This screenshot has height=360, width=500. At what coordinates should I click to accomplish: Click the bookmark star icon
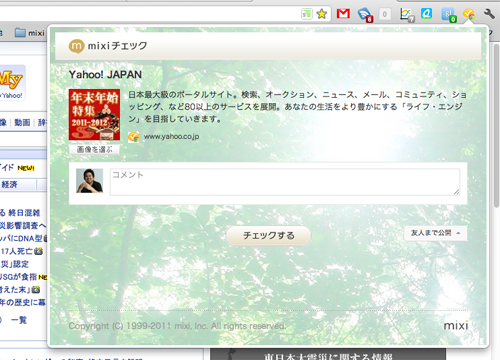point(322,14)
